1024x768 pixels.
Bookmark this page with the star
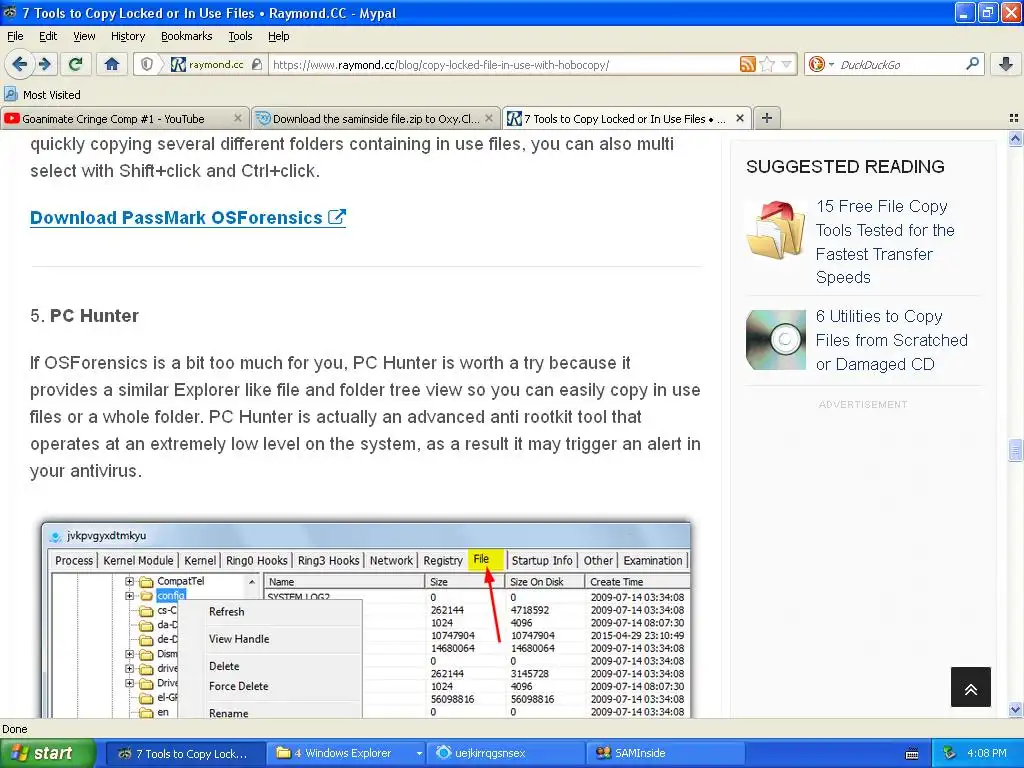pyautogui.click(x=767, y=64)
